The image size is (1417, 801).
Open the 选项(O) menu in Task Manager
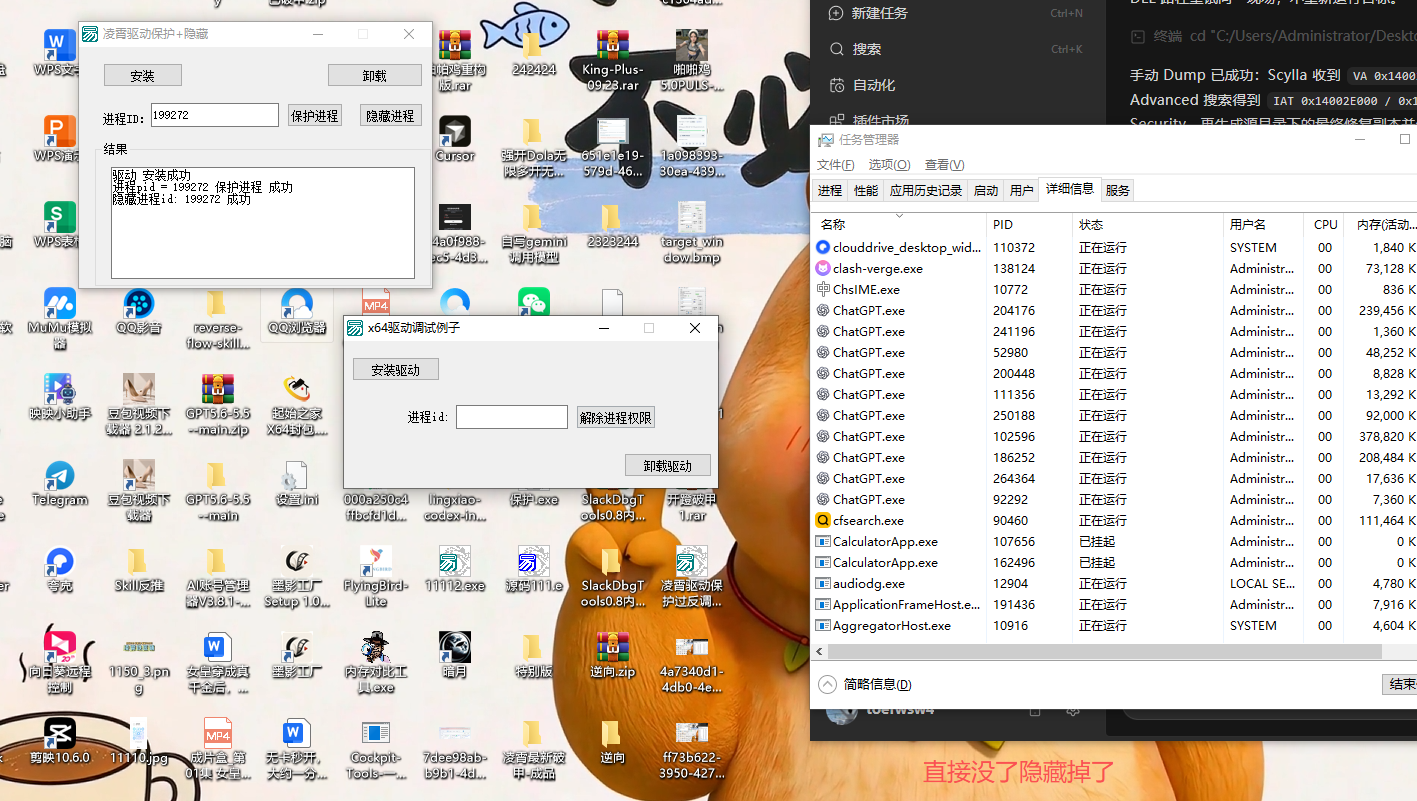click(889, 165)
